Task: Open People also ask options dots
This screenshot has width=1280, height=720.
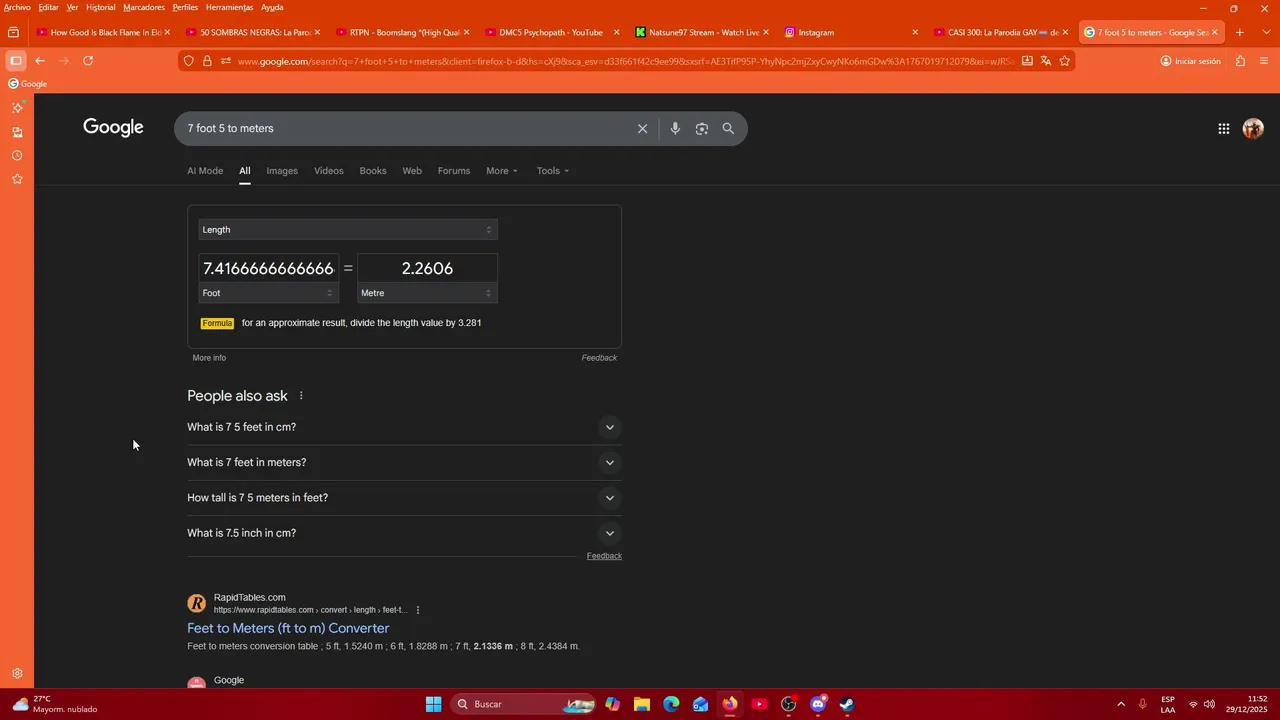Action: pos(301,396)
